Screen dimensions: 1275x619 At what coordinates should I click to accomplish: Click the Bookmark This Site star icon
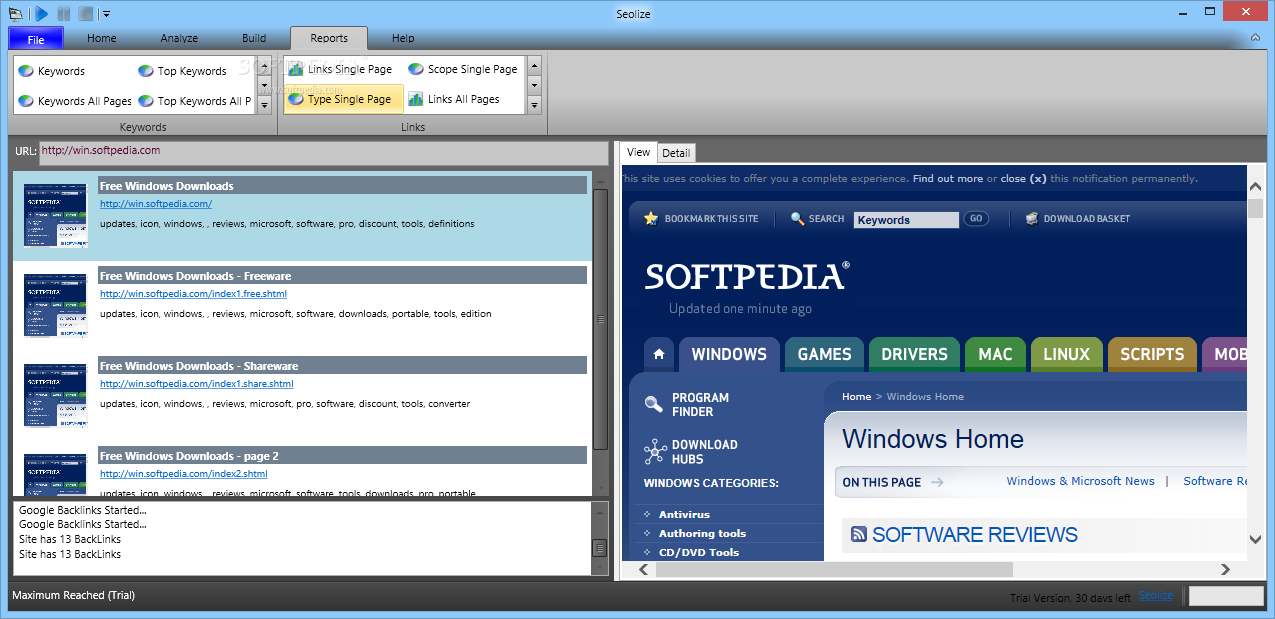coord(651,218)
